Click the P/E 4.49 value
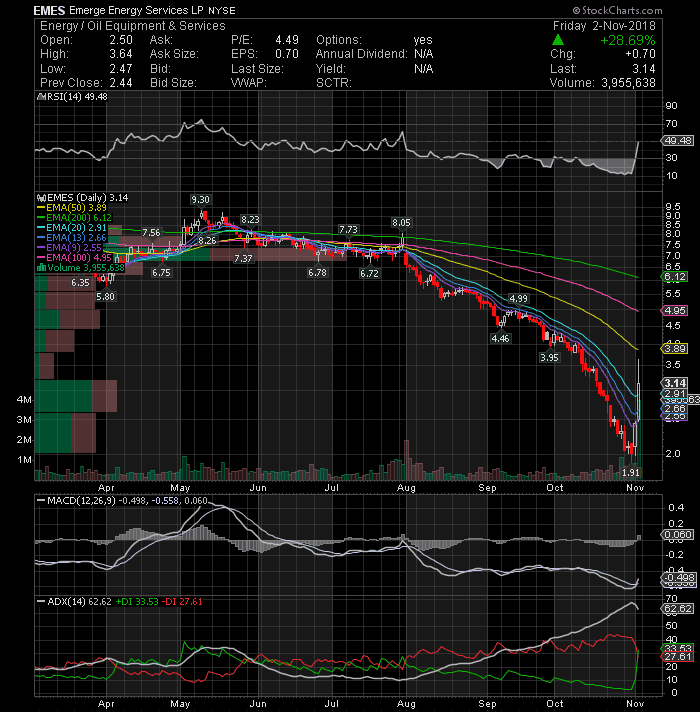Screen dimensions: 700x712 point(287,40)
